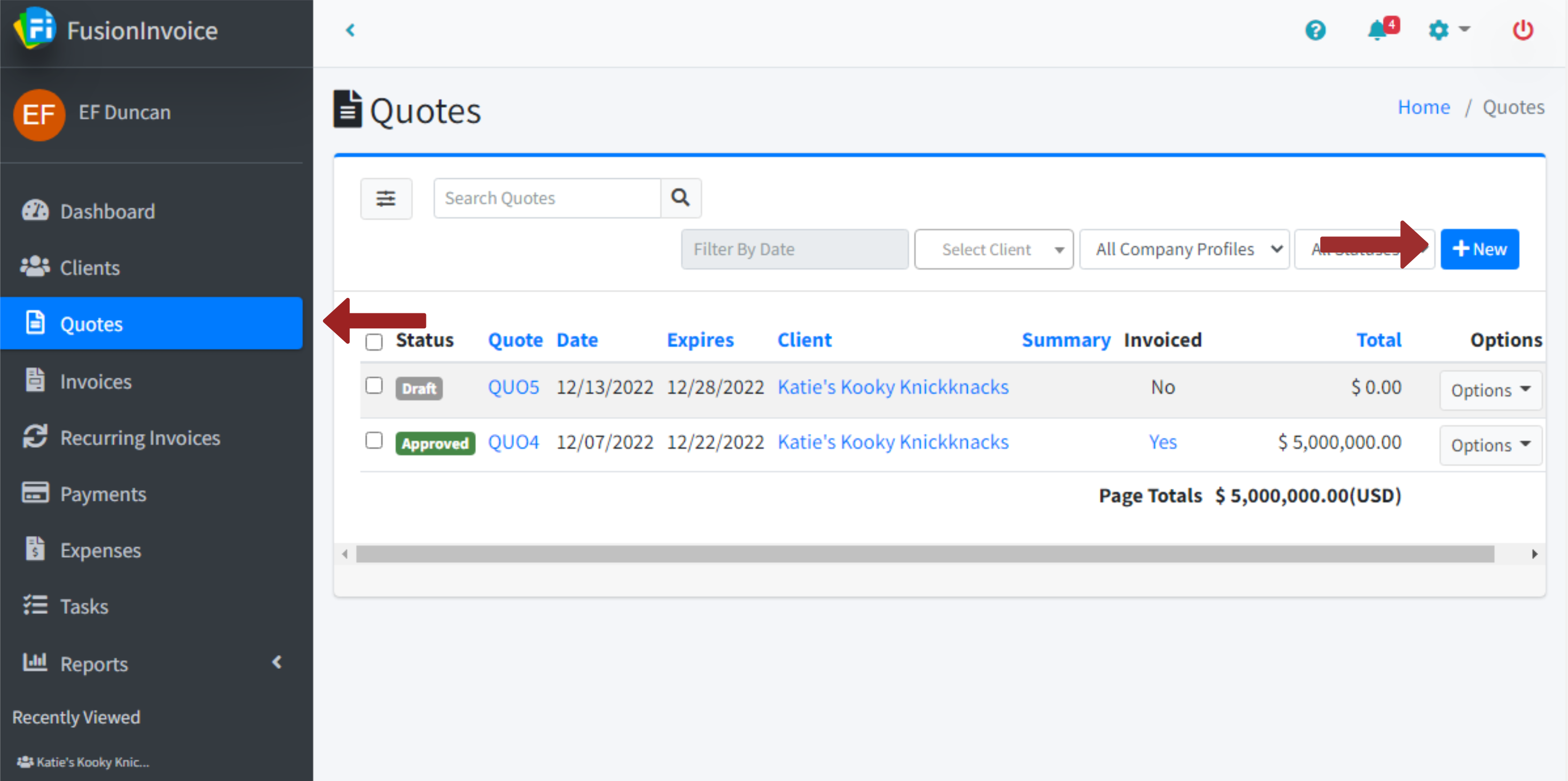Image resolution: width=1568 pixels, height=781 pixels.
Task: Collapse sidebar with the left chevron icon
Action: click(350, 30)
